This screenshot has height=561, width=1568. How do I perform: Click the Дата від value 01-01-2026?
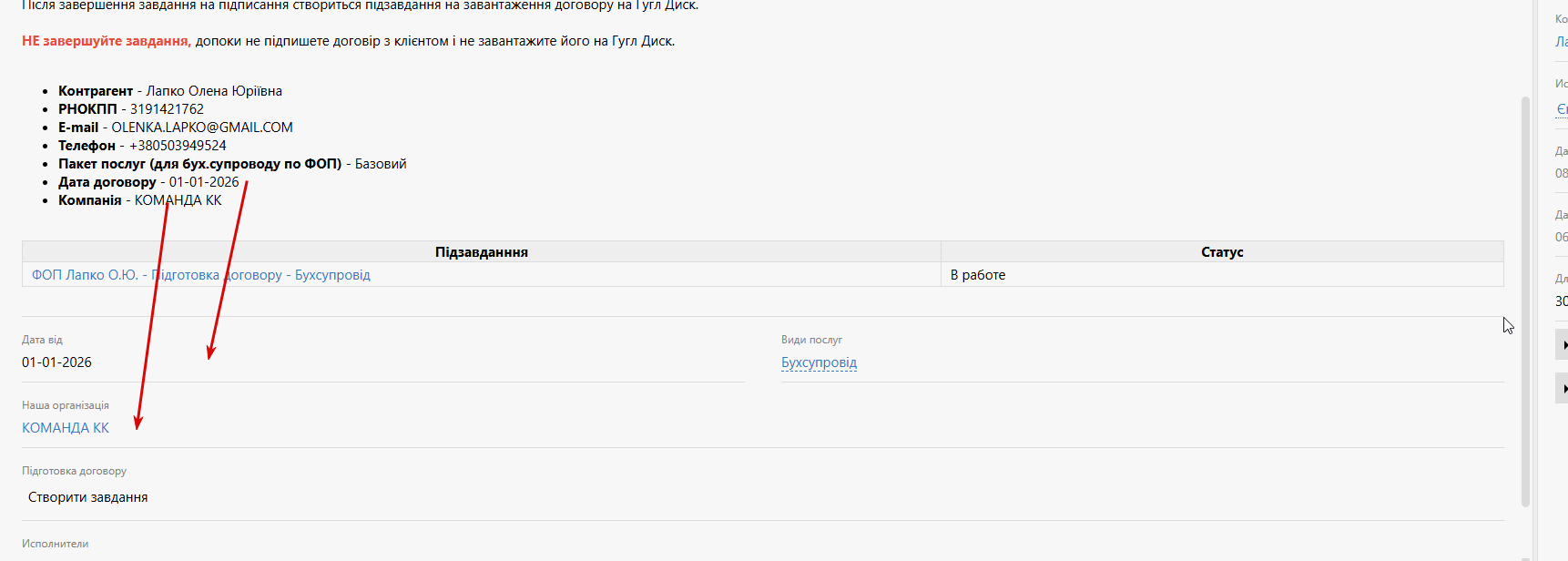[56, 362]
